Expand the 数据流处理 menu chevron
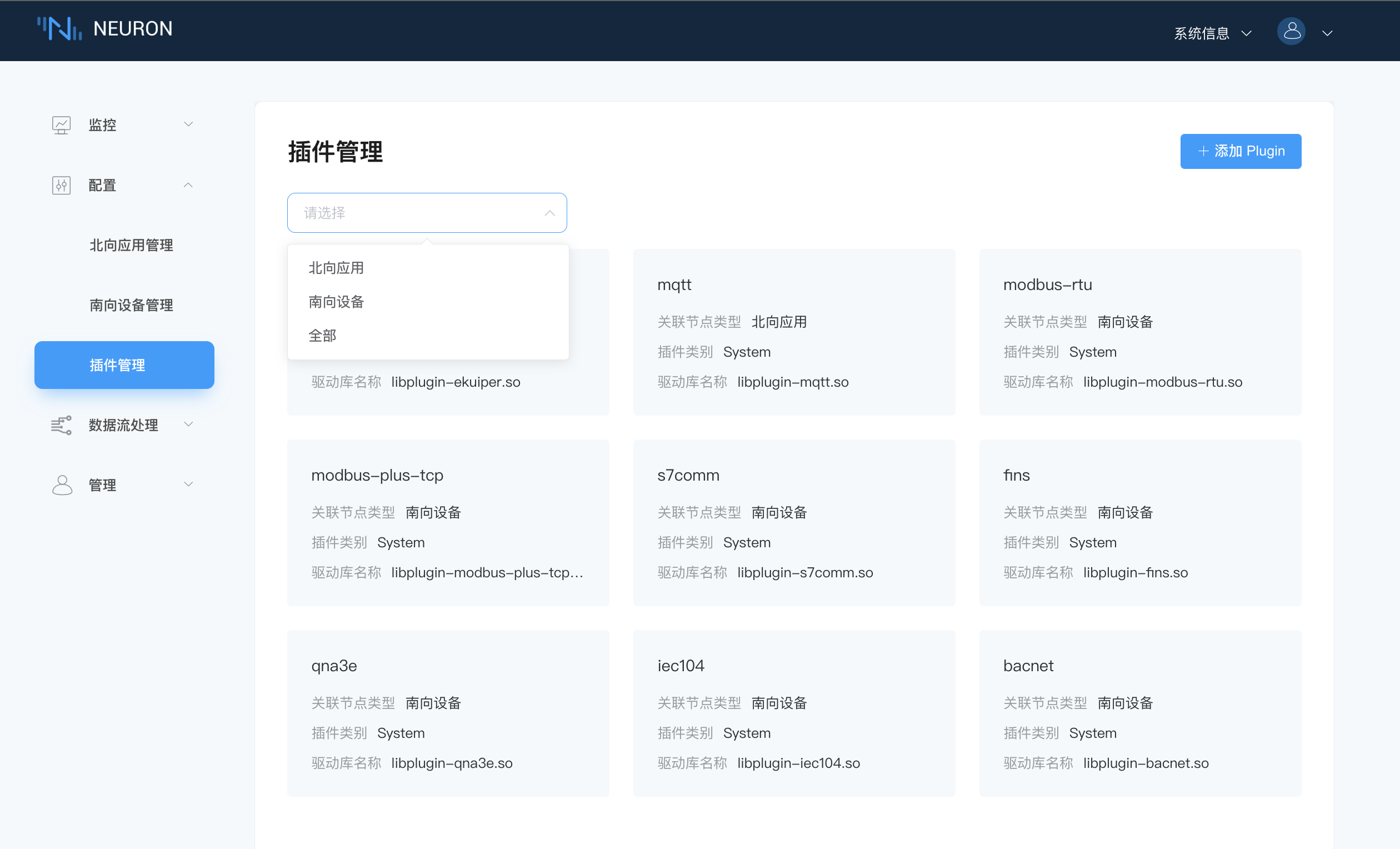The height and width of the screenshot is (849, 1400). pyautogui.click(x=188, y=424)
